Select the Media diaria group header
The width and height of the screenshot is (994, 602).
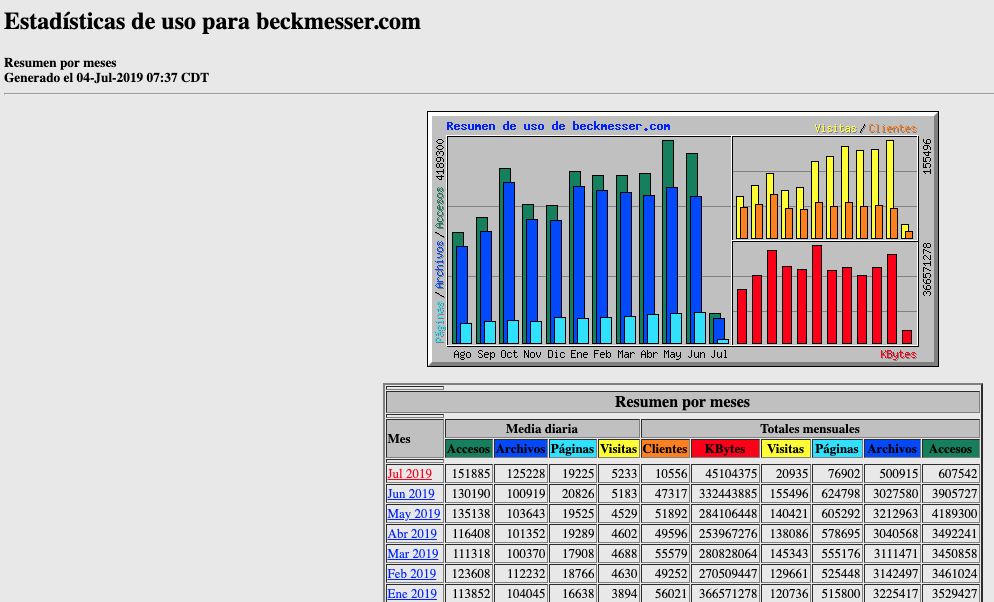[x=541, y=428]
